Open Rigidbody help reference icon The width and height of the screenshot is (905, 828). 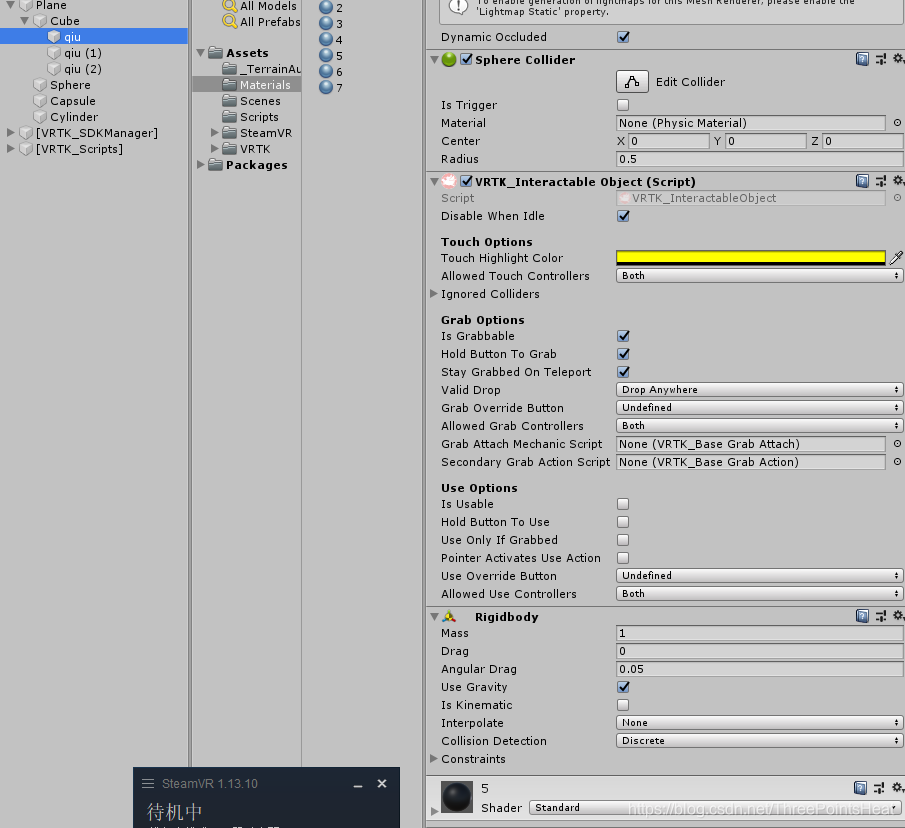tap(862, 616)
